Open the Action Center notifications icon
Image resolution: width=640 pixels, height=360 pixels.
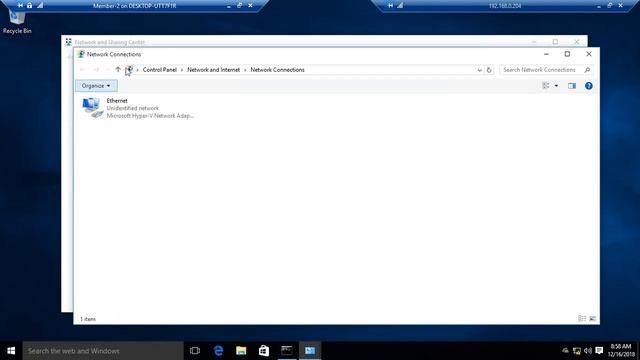coord(599,351)
